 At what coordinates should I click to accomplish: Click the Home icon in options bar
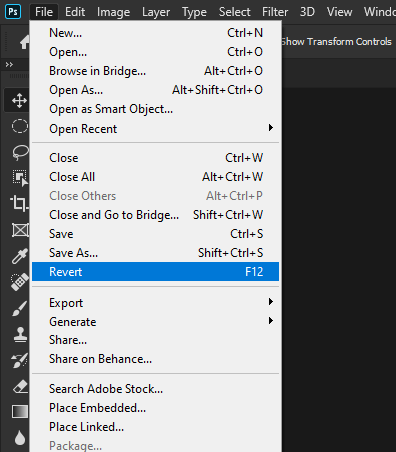coord(24,42)
